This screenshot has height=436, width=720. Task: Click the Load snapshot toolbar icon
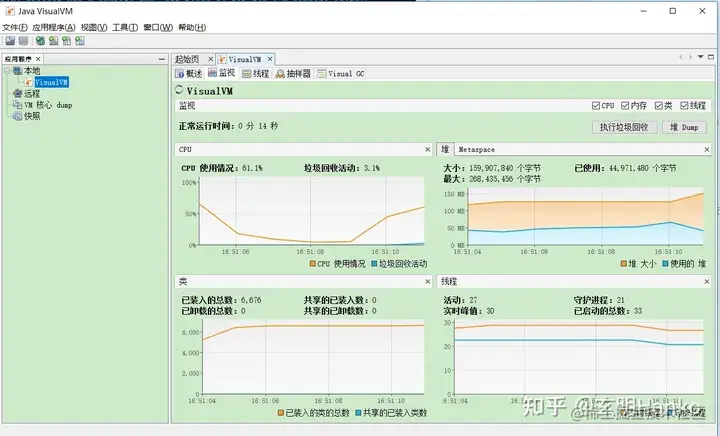tap(10, 41)
